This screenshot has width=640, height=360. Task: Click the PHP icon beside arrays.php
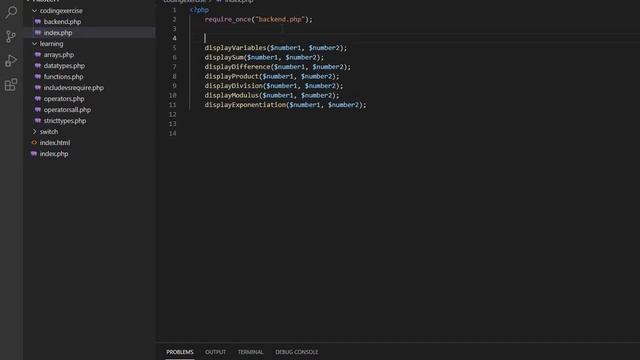click(x=38, y=55)
